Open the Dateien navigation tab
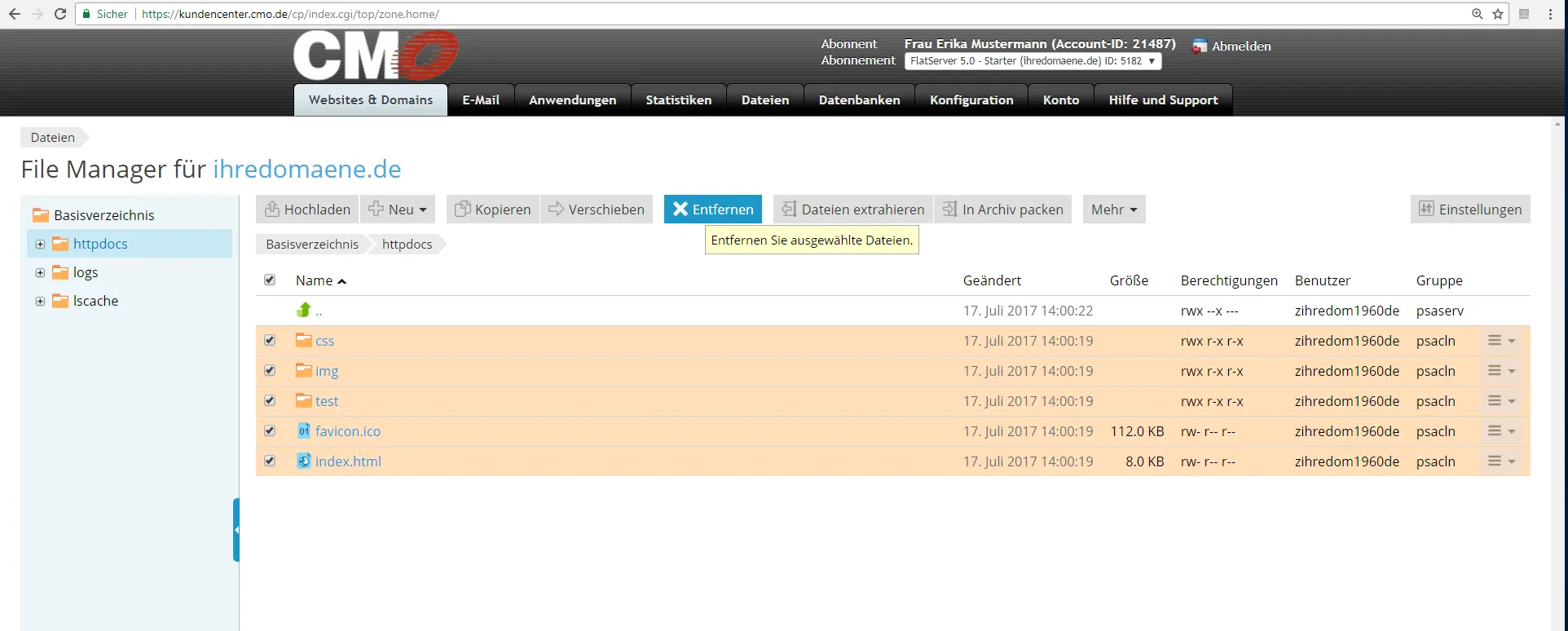Image resolution: width=1568 pixels, height=631 pixels. pos(765,99)
